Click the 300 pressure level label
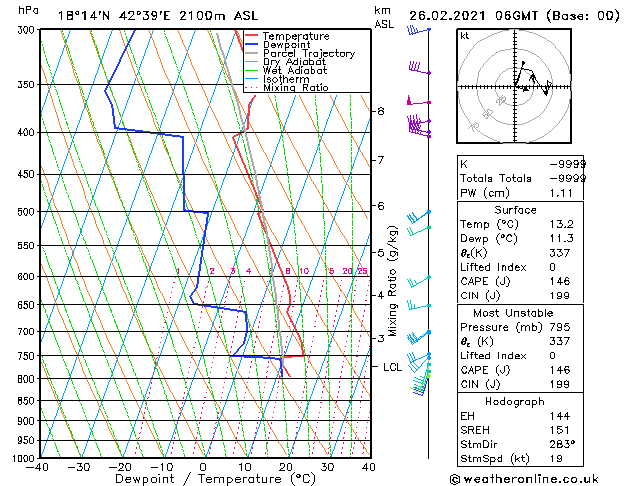Image resolution: width=629 pixels, height=486 pixels. point(28,30)
